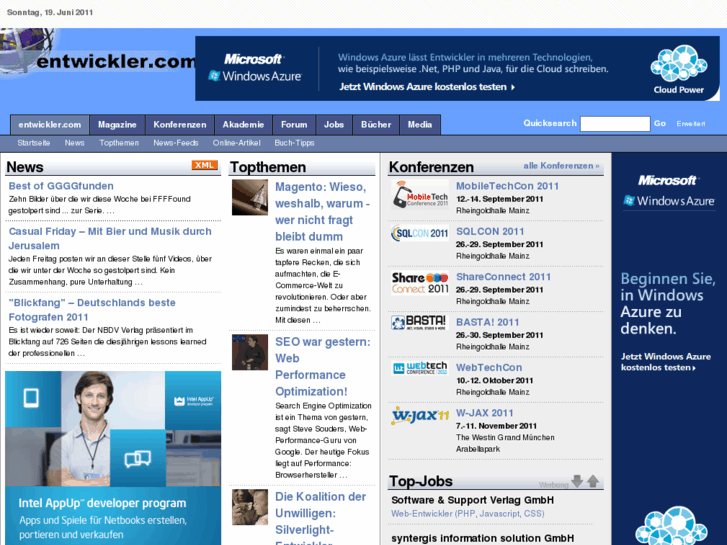The width and height of the screenshot is (727, 545).
Task: Open the Bücher tab
Action: [x=376, y=125]
